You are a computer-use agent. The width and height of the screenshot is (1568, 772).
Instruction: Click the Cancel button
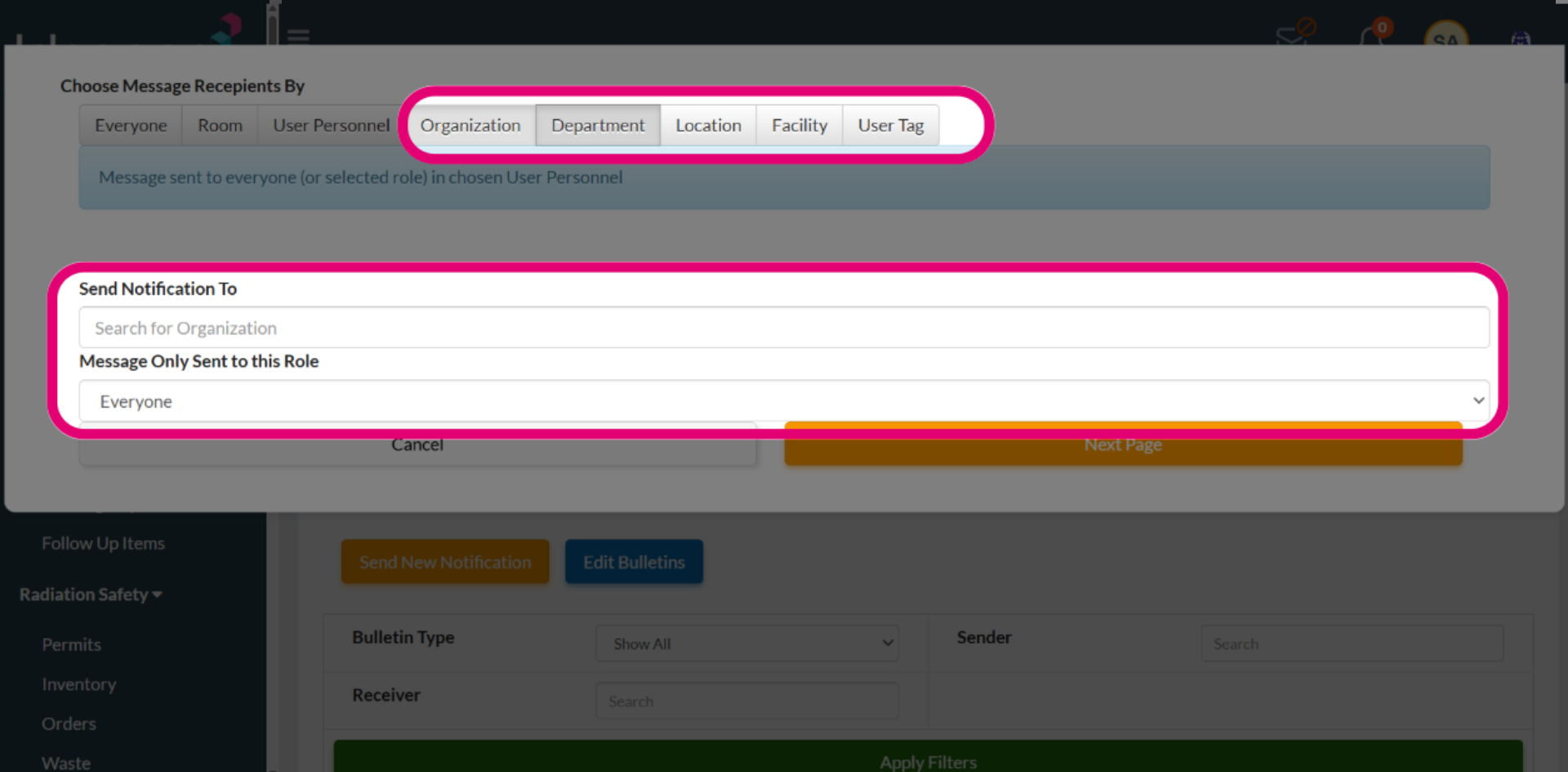point(417,444)
